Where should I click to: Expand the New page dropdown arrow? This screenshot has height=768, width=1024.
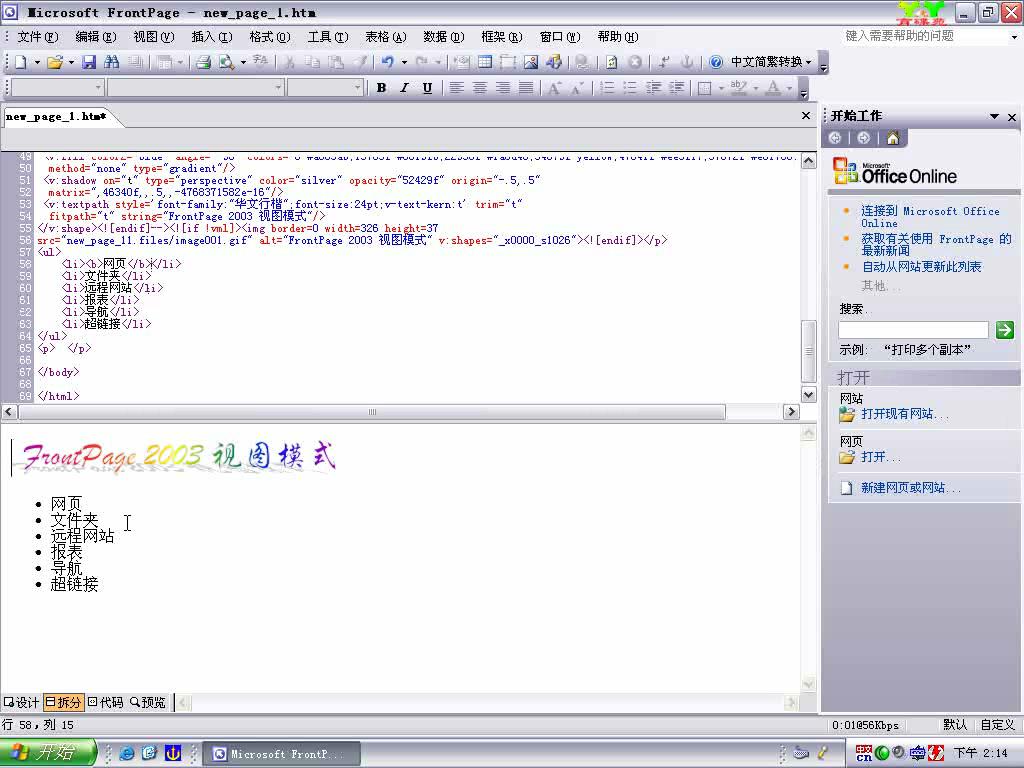tap(37, 63)
